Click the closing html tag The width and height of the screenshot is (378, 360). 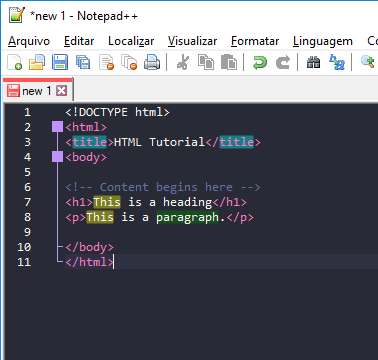(x=89, y=262)
